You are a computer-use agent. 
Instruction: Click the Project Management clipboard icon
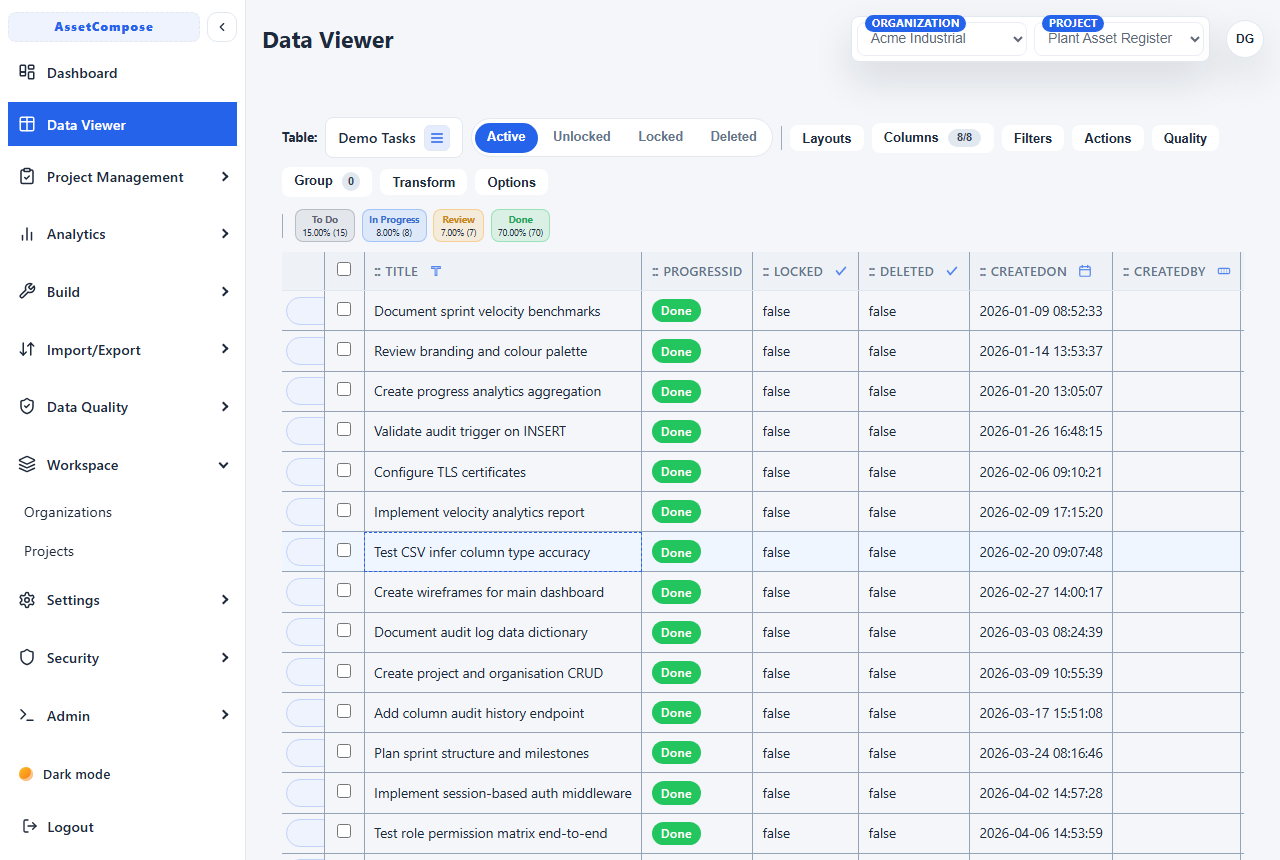click(x=27, y=177)
